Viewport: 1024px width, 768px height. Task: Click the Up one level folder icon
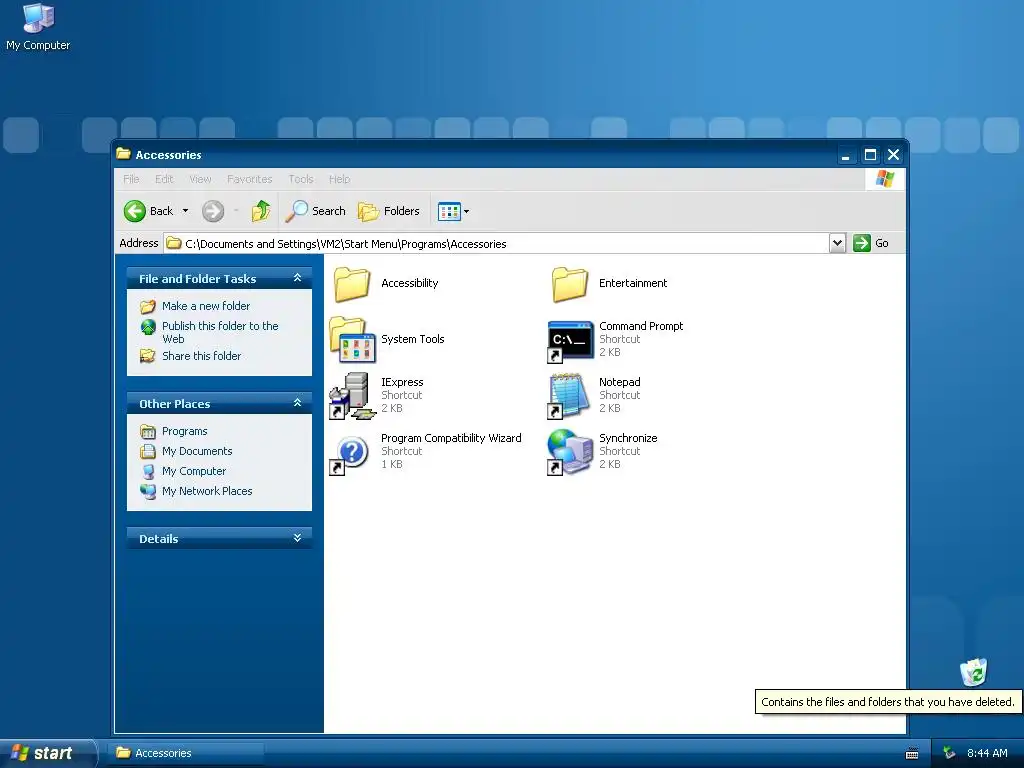(x=261, y=211)
